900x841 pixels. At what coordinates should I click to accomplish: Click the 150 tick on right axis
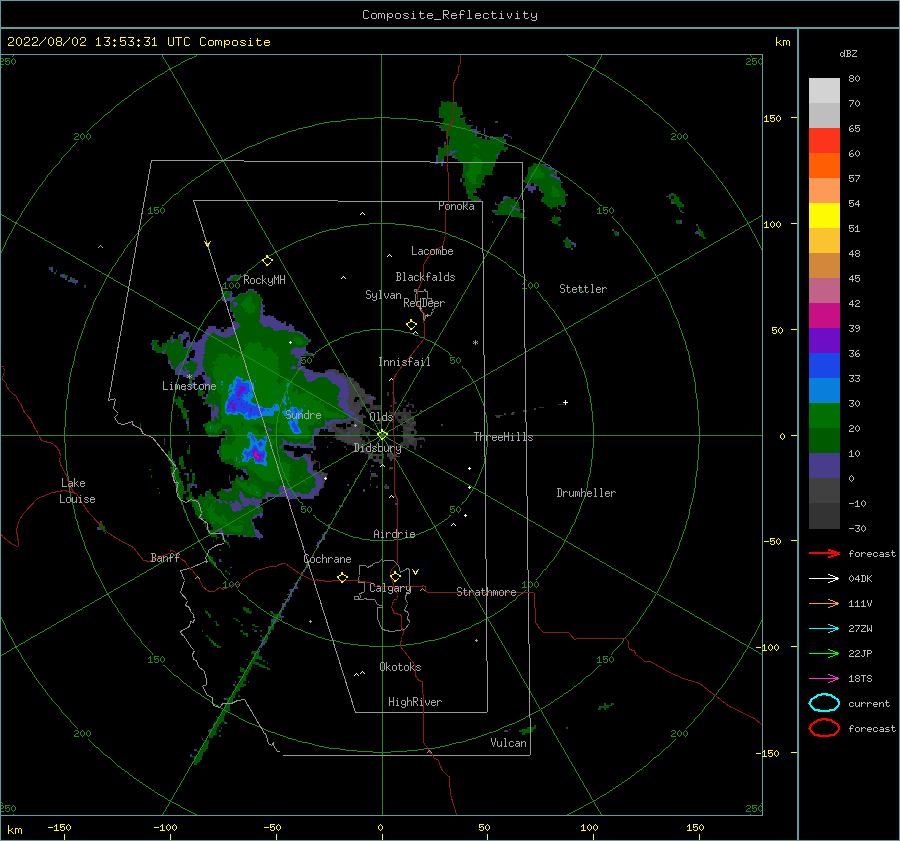pyautogui.click(x=772, y=118)
